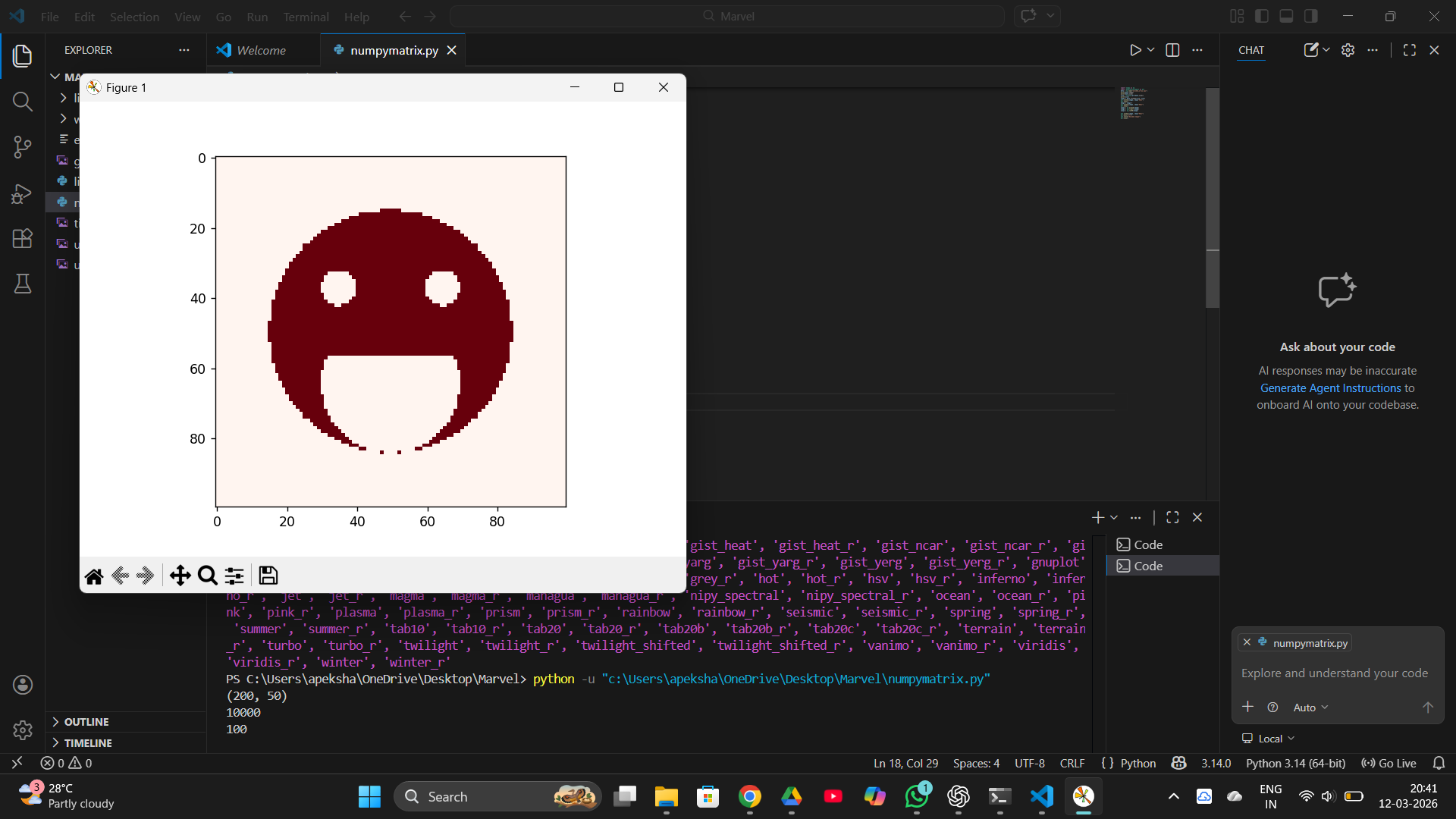Toggle the primary side bar

click(1262, 15)
